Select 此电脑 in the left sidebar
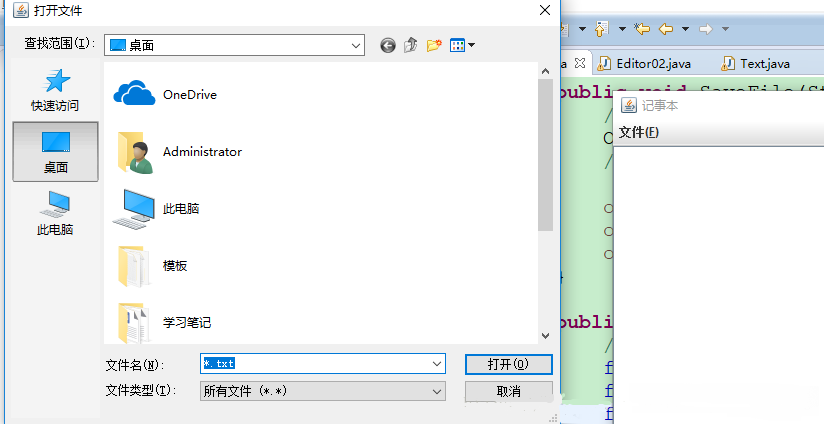Viewport: 824px width, 424px height. (x=55, y=212)
